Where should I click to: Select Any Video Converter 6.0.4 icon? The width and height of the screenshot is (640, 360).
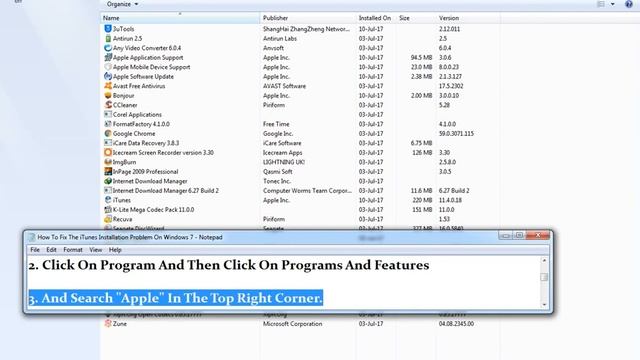108,48
